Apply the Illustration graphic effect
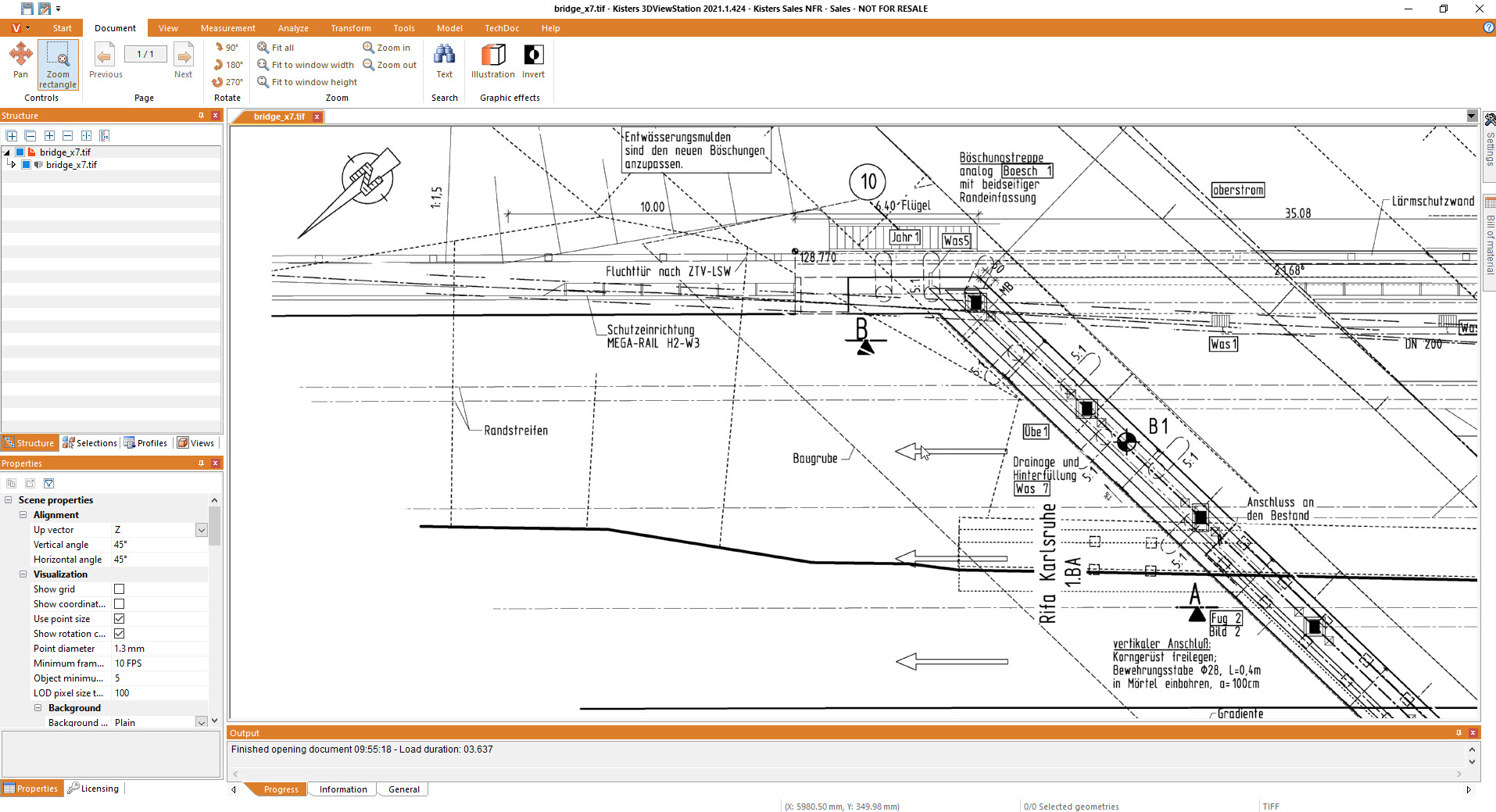Image resolution: width=1496 pixels, height=812 pixels. (x=493, y=61)
